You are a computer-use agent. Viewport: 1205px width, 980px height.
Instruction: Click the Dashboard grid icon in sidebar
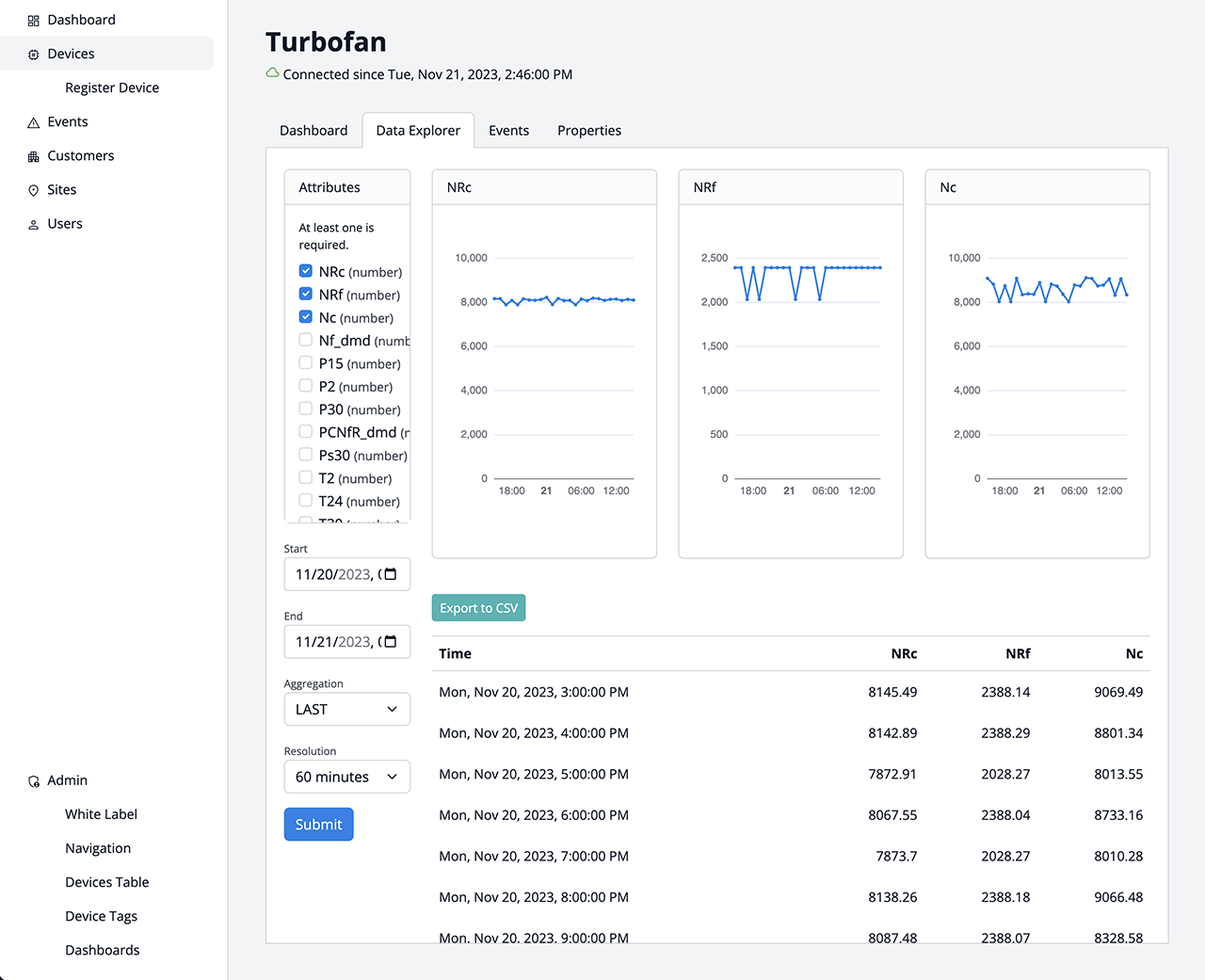[34, 21]
